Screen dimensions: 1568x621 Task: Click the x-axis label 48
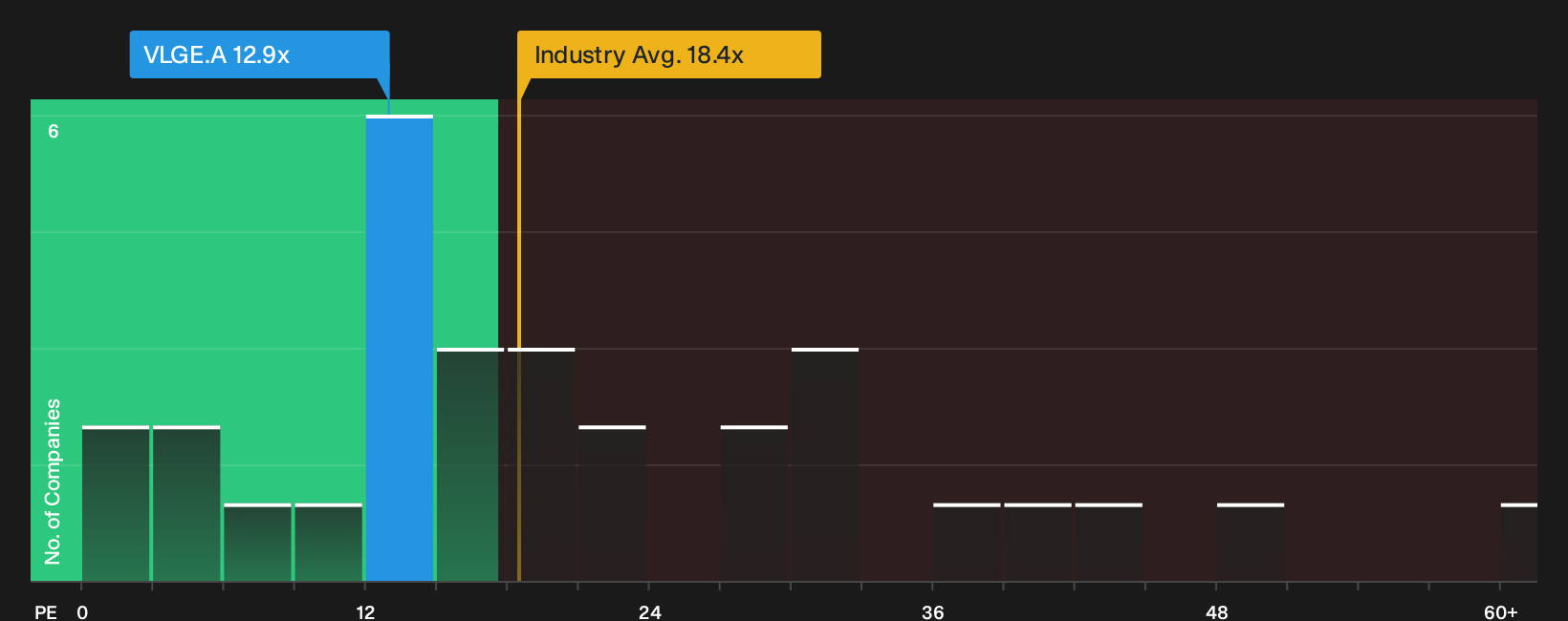(1216, 611)
